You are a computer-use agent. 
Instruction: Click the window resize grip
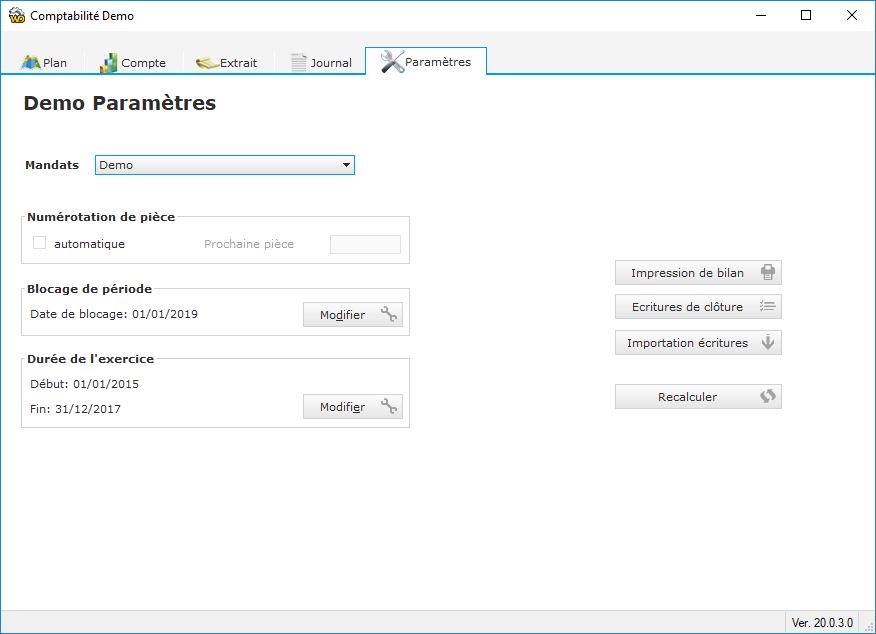[x=869, y=627]
